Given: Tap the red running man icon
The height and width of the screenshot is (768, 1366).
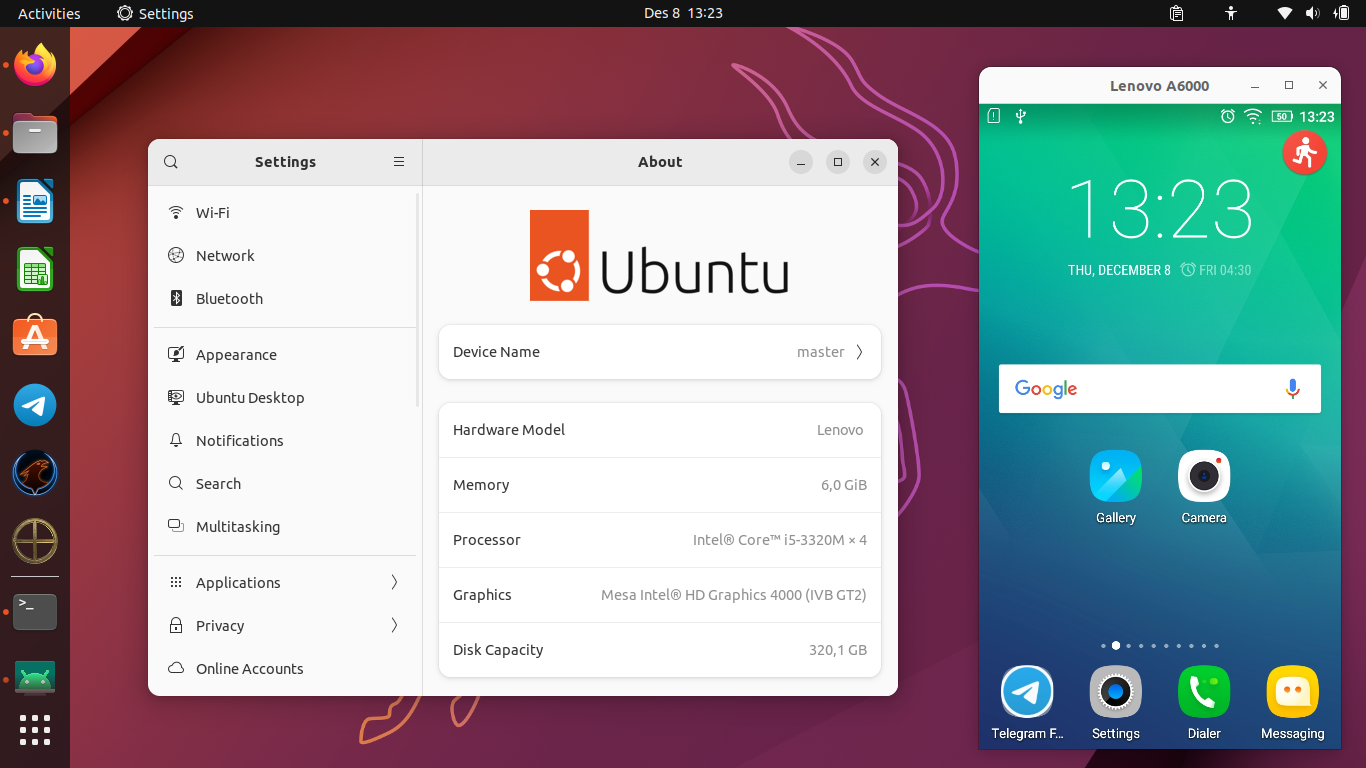Looking at the screenshot, I should pos(1304,153).
